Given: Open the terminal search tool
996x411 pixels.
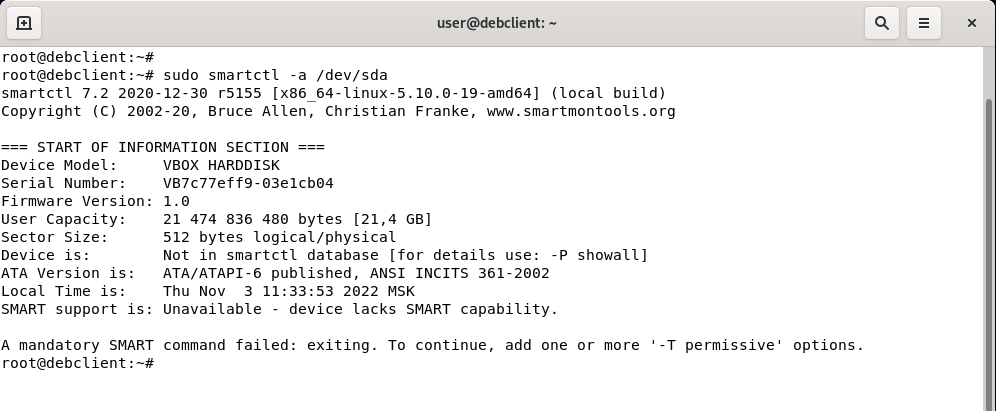Looking at the screenshot, I should point(881,22).
